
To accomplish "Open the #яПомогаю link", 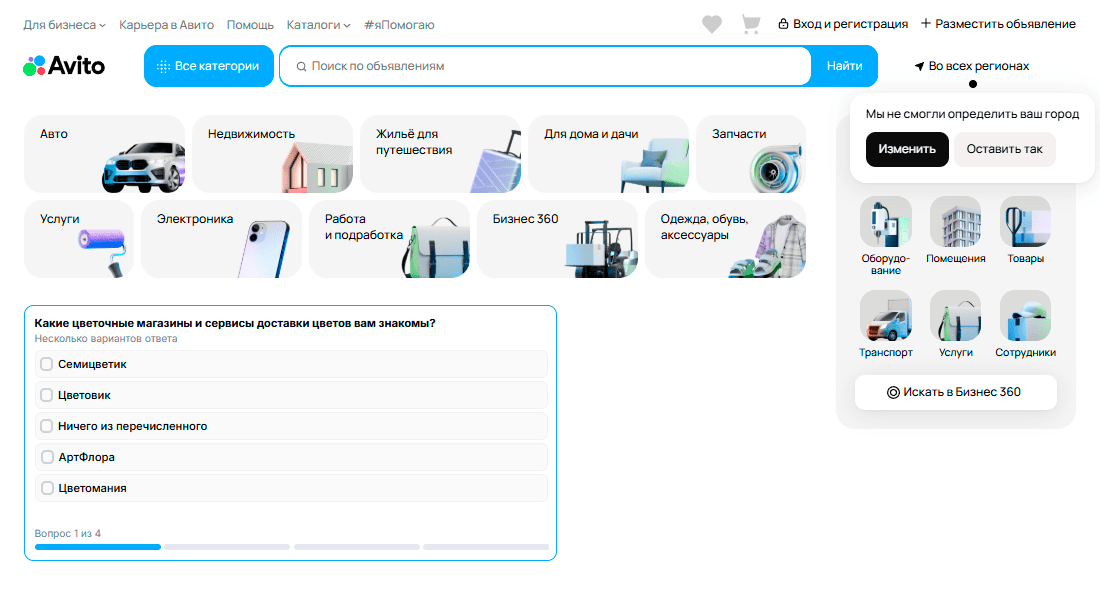I will (x=399, y=25).
